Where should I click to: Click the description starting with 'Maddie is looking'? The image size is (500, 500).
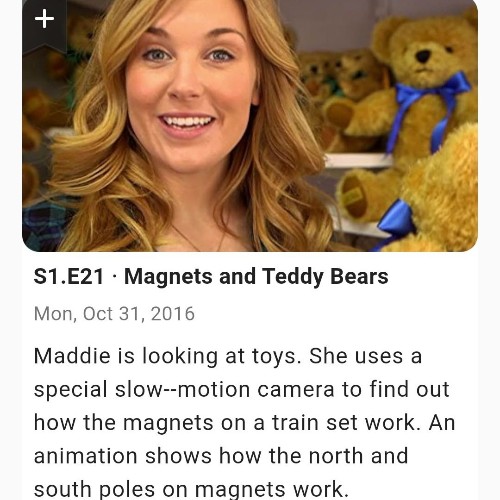coord(245,423)
